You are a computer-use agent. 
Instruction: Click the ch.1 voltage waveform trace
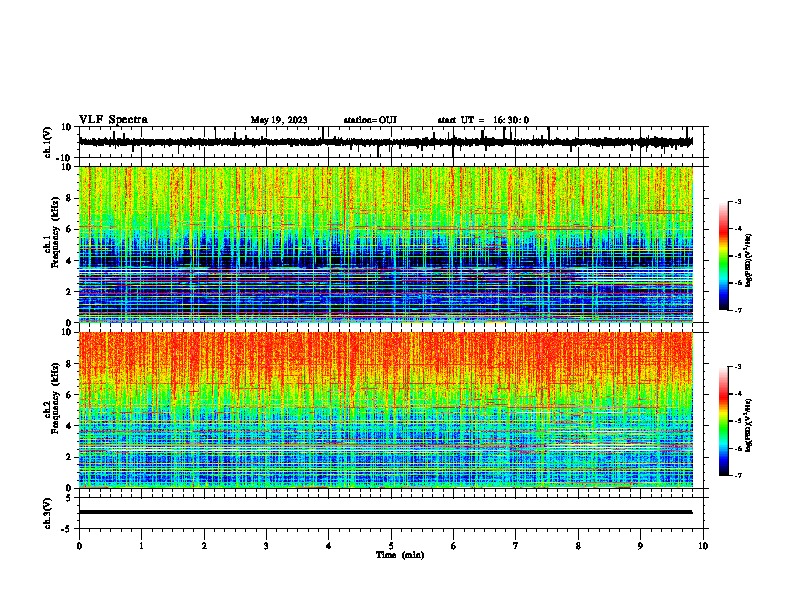pos(385,142)
